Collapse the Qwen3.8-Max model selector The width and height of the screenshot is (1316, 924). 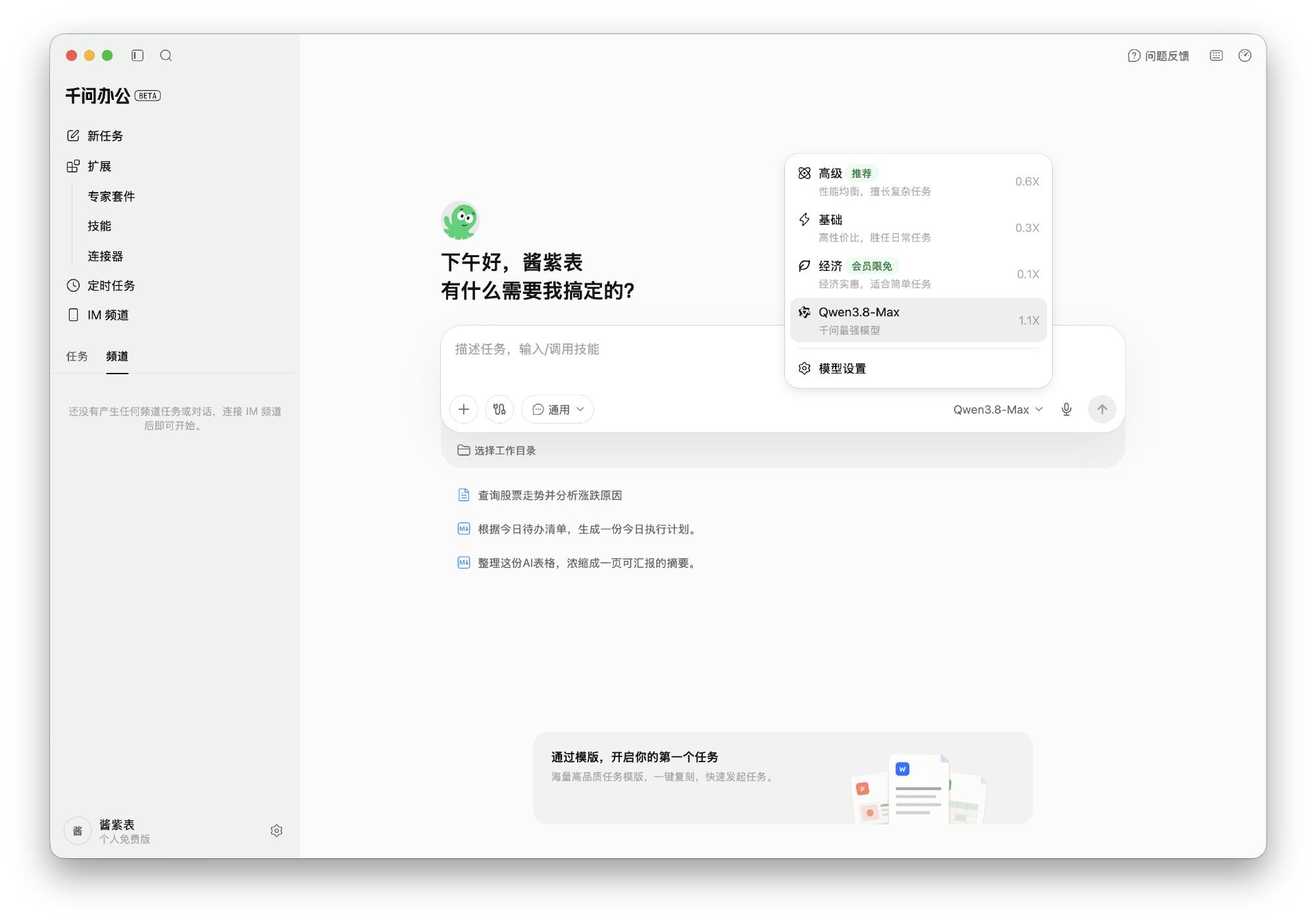(x=998, y=409)
